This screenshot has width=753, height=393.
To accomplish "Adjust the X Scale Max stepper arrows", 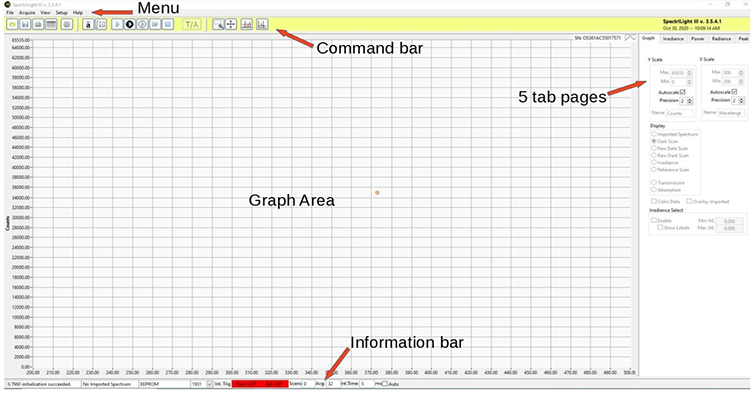I will 741,73.
